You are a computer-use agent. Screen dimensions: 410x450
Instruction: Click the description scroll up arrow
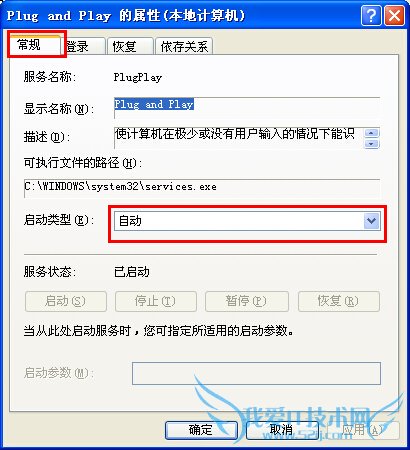click(x=372, y=133)
